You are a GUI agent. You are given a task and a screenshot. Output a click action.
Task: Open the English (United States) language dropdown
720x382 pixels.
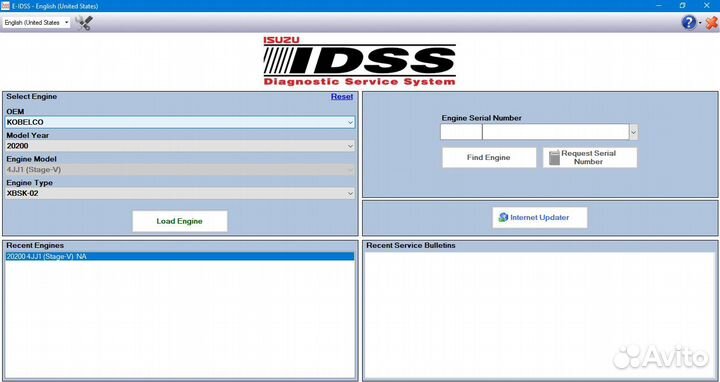click(x=36, y=22)
